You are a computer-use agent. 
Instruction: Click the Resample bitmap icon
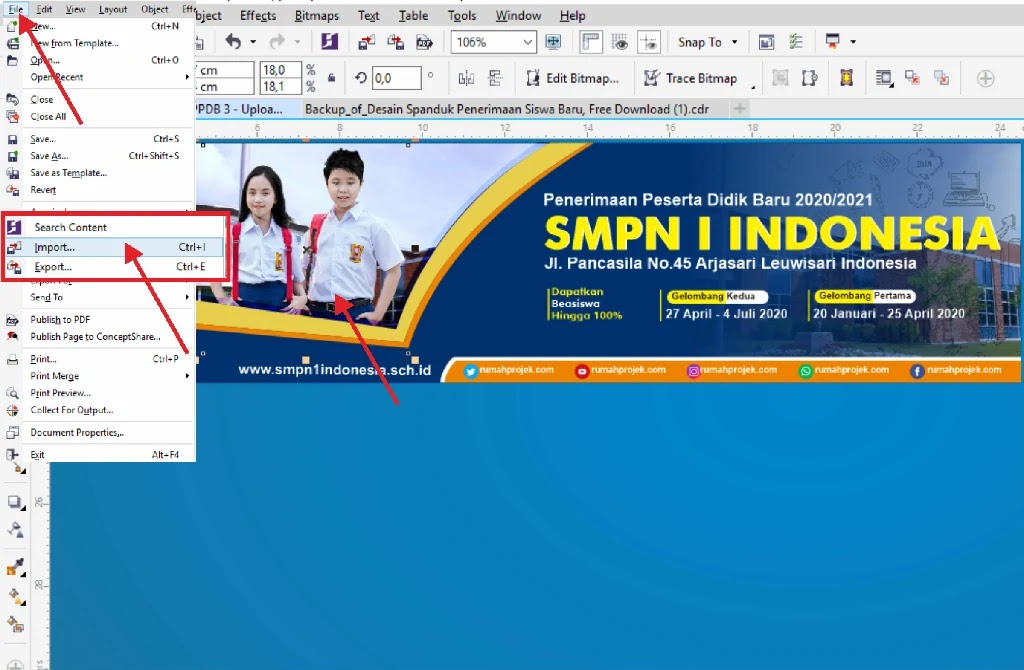[x=810, y=78]
